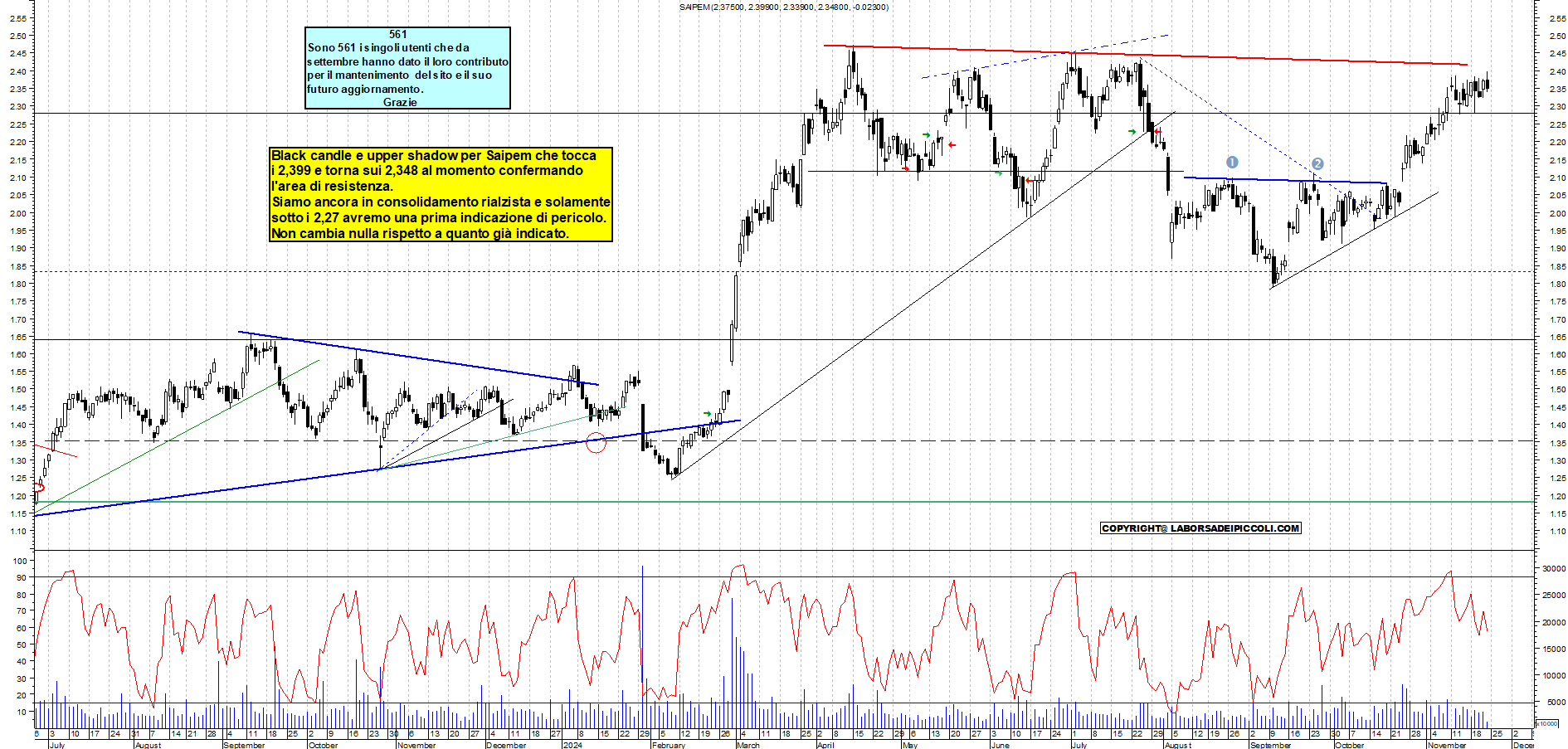Screen dimensions: 1568x749
Task: Click the red circle marker on blue trendline
Action: click(596, 443)
